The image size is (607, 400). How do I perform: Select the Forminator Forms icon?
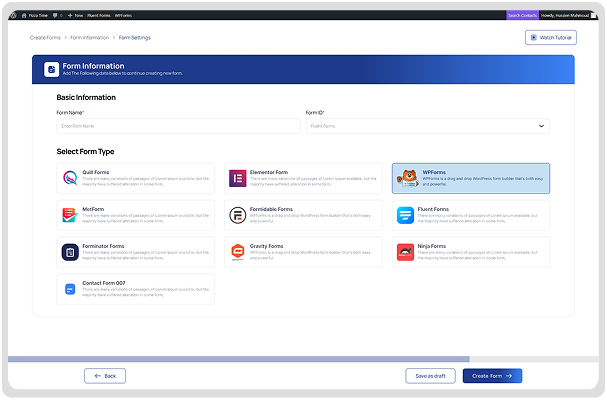pos(70,252)
